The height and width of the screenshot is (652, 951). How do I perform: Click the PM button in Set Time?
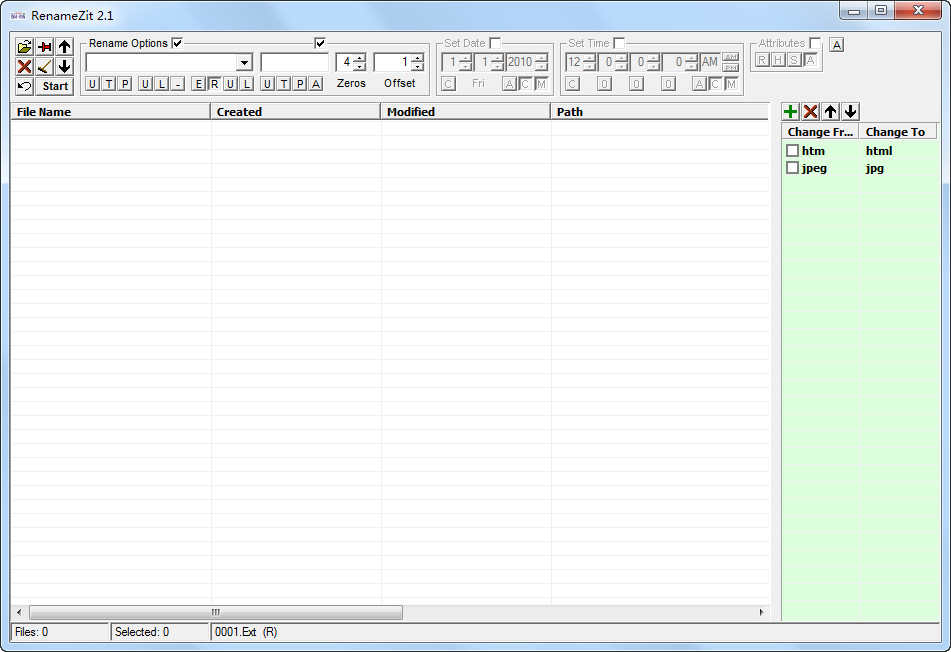(731, 67)
